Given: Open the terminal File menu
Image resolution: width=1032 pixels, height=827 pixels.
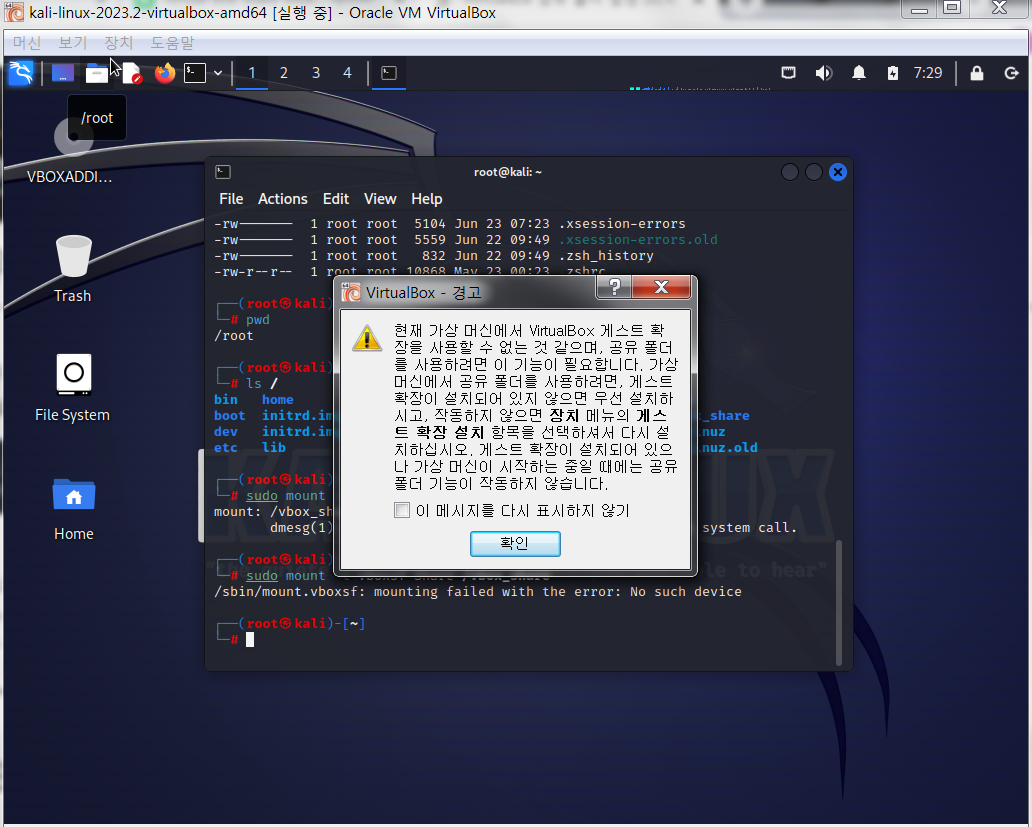Looking at the screenshot, I should (231, 199).
